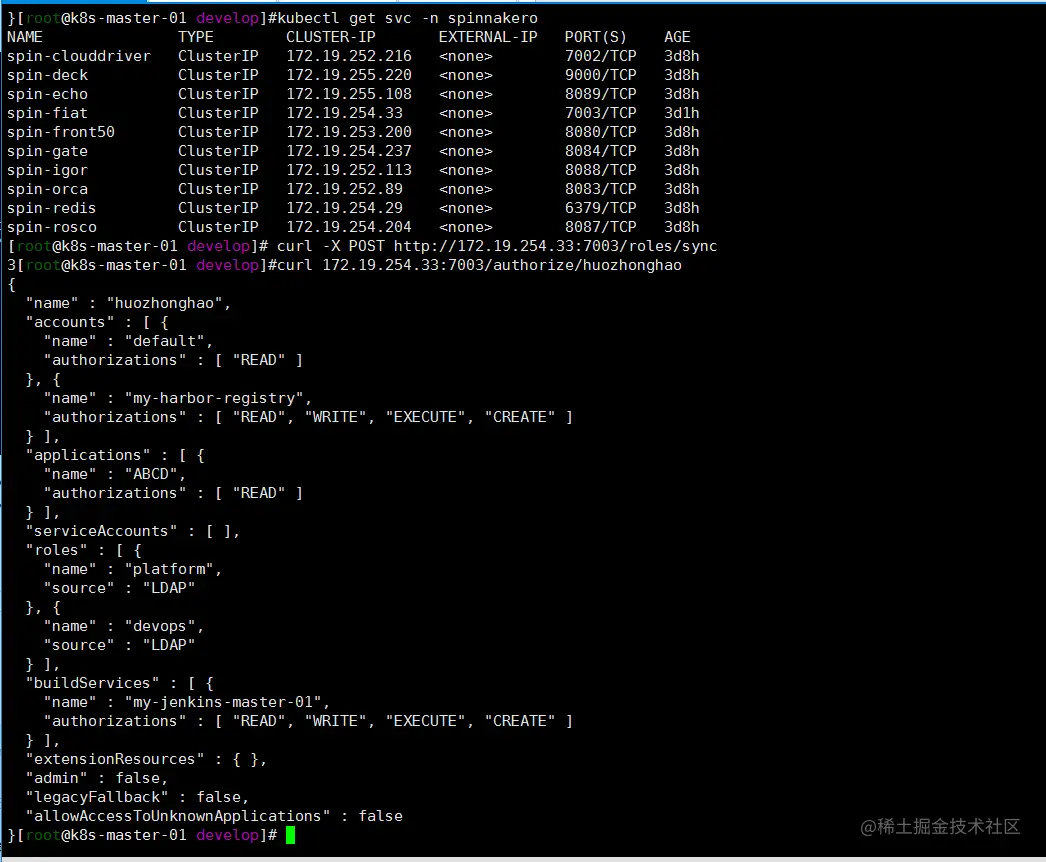Select the "my-jenkins-master-01" value

(223, 703)
